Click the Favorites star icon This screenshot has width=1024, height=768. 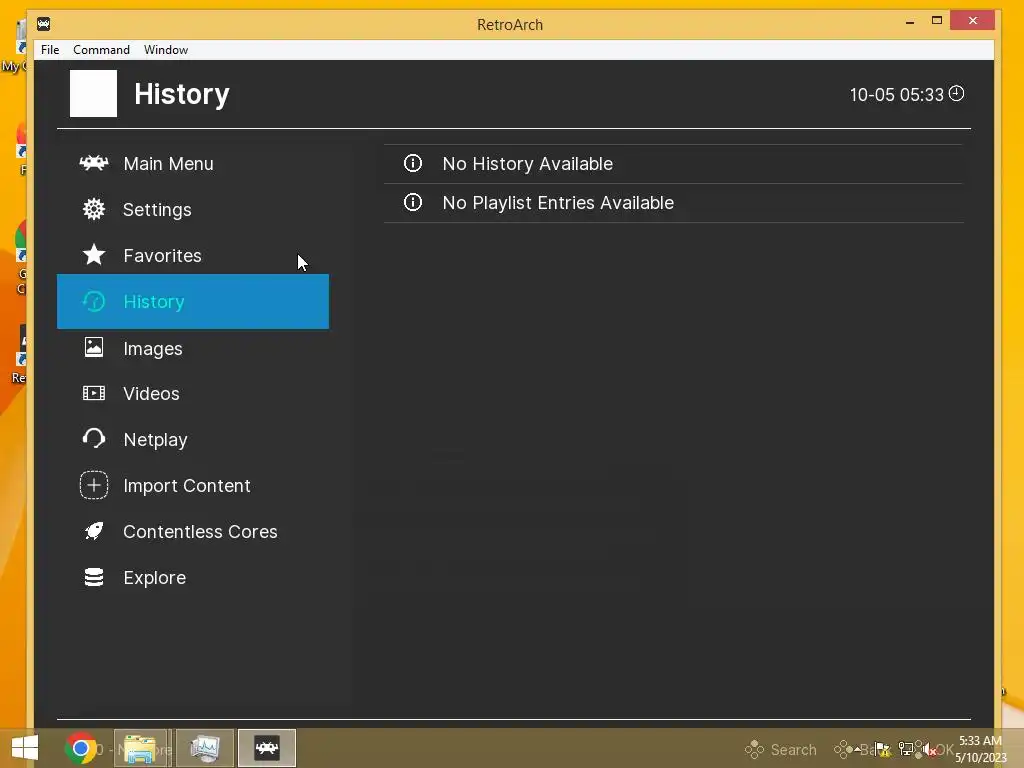click(x=94, y=255)
